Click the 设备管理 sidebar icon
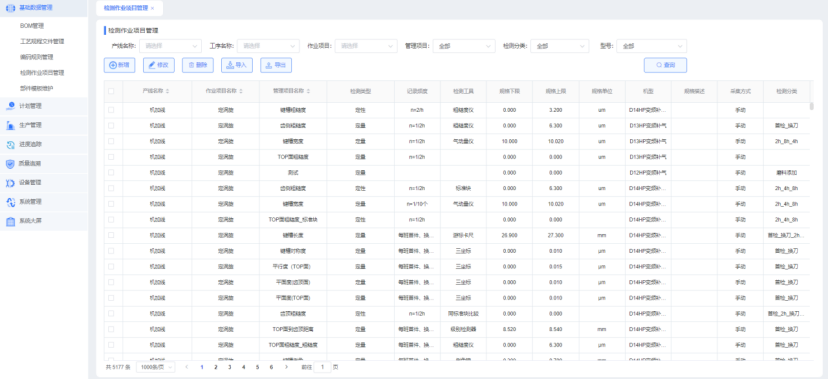Image resolution: width=829 pixels, height=379 pixels. click(10, 182)
